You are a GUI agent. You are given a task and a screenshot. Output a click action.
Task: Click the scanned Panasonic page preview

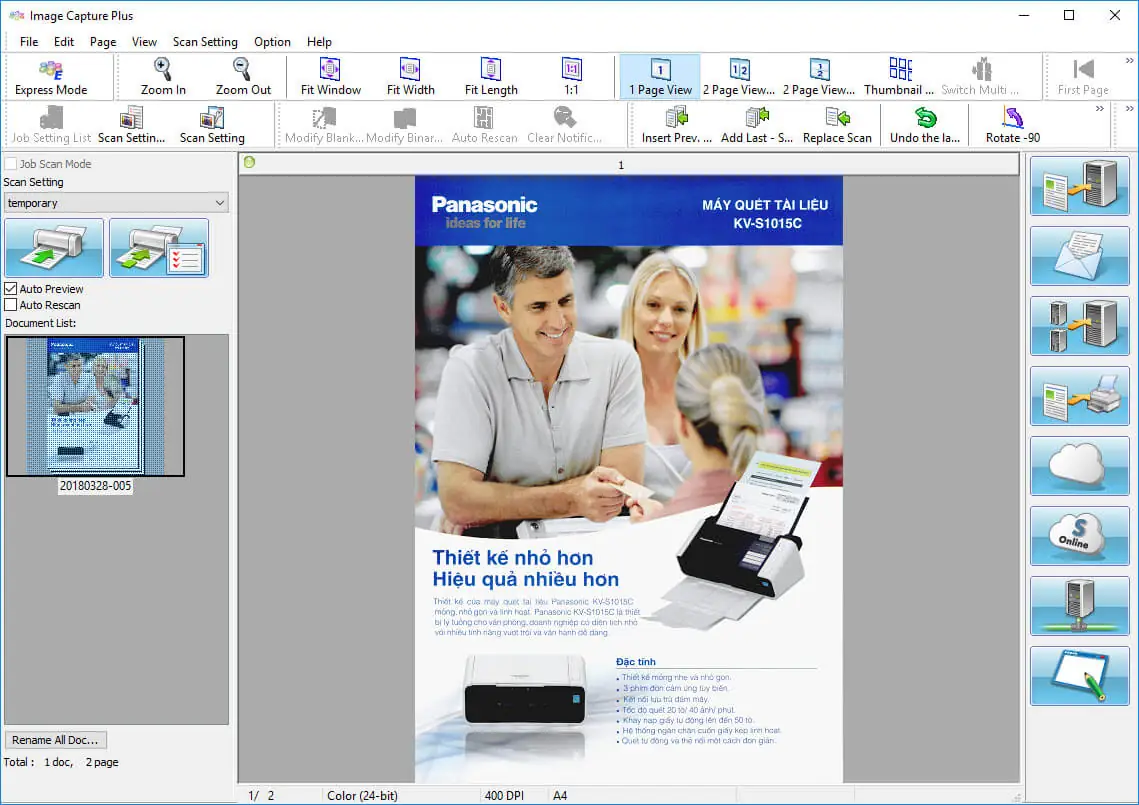(628, 479)
